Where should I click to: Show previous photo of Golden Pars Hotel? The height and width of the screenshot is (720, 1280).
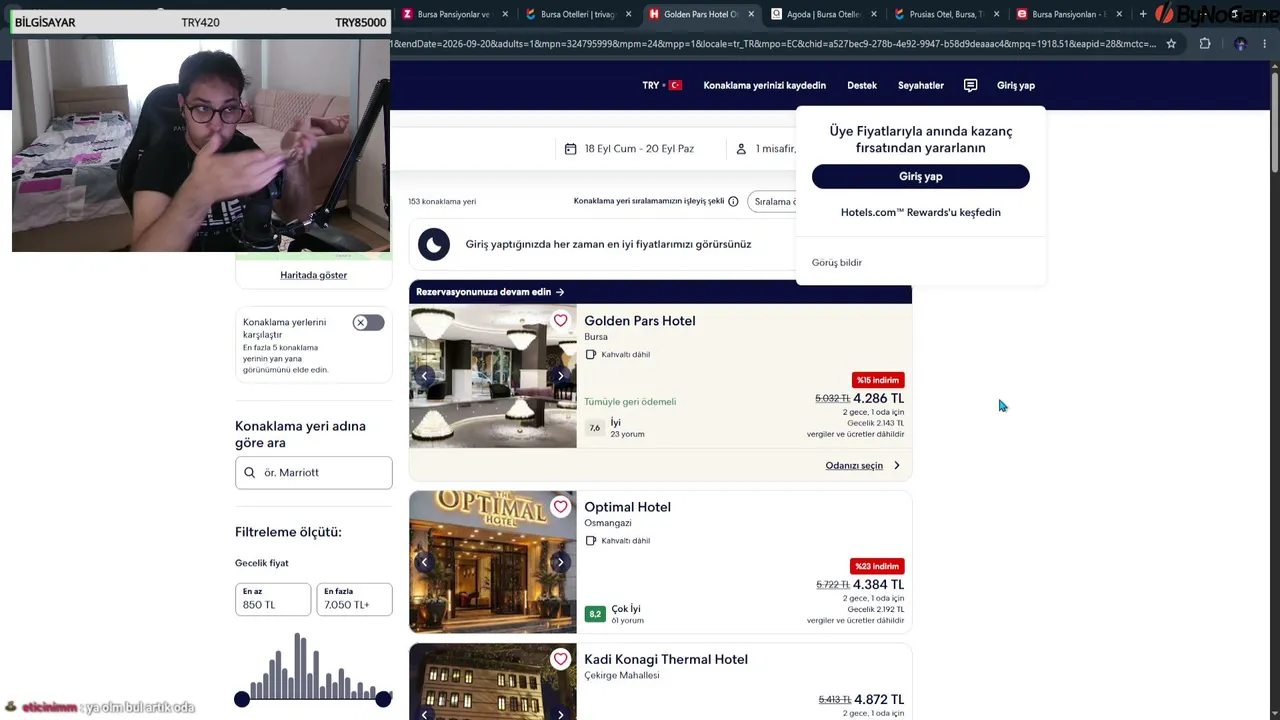click(424, 376)
